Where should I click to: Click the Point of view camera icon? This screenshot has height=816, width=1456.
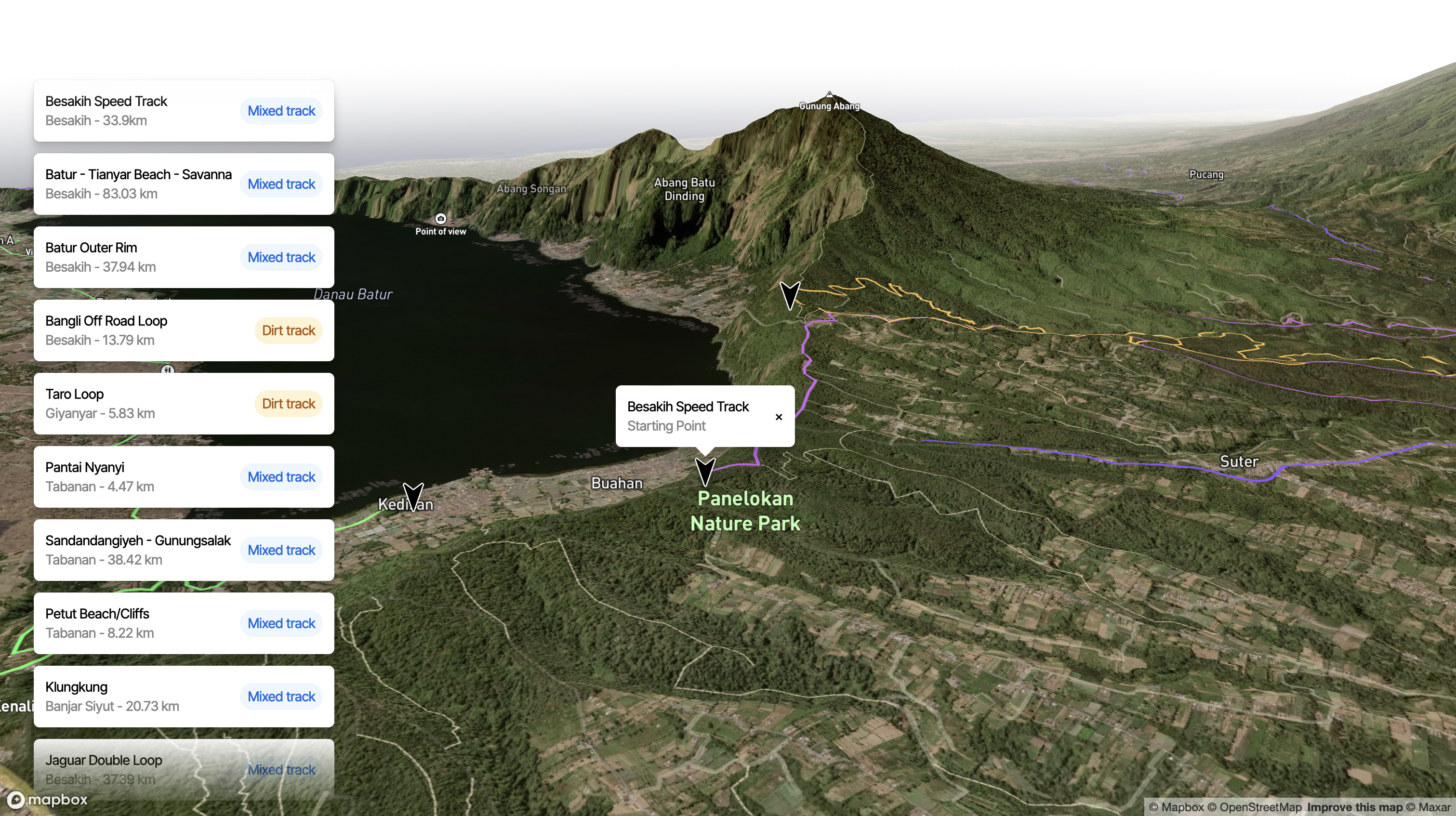[x=440, y=219]
